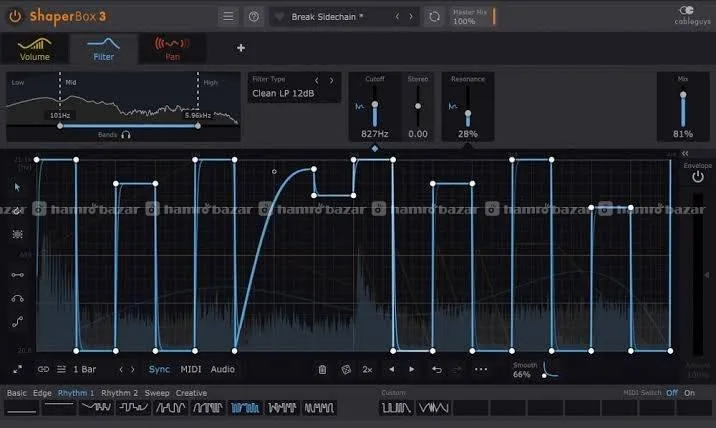This screenshot has width=716, height=428.
Task: Enable MIDI trigger mode
Action: (190, 369)
